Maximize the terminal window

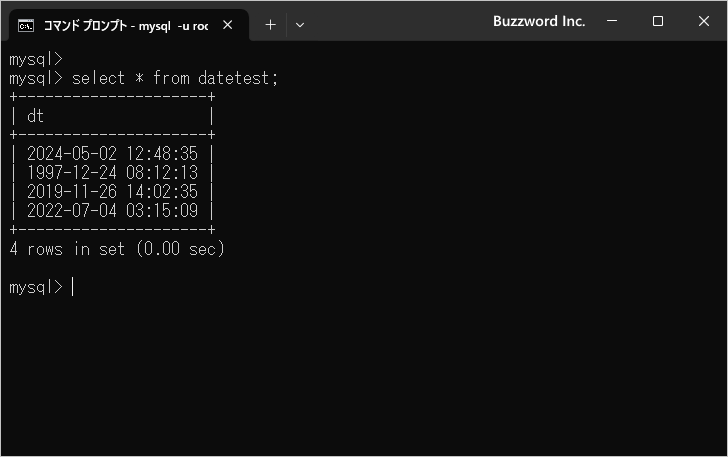[657, 21]
